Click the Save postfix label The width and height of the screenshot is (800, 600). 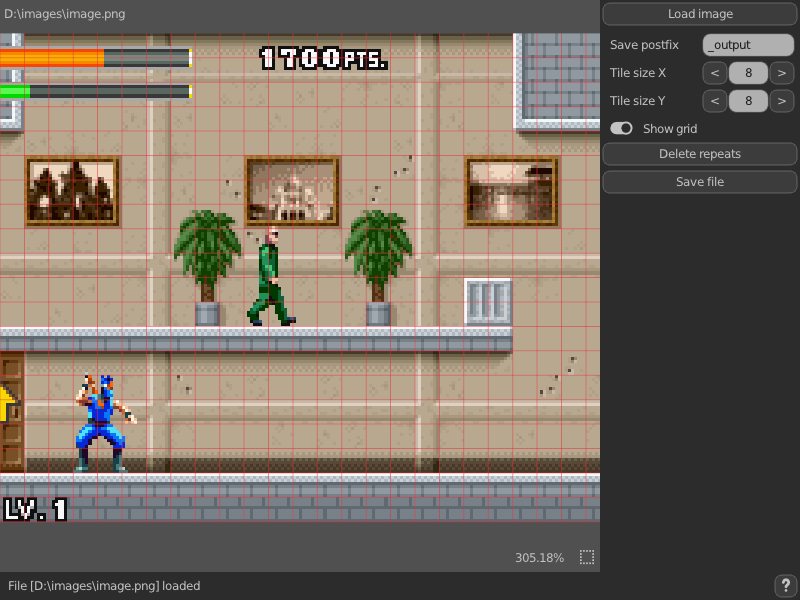(x=644, y=45)
